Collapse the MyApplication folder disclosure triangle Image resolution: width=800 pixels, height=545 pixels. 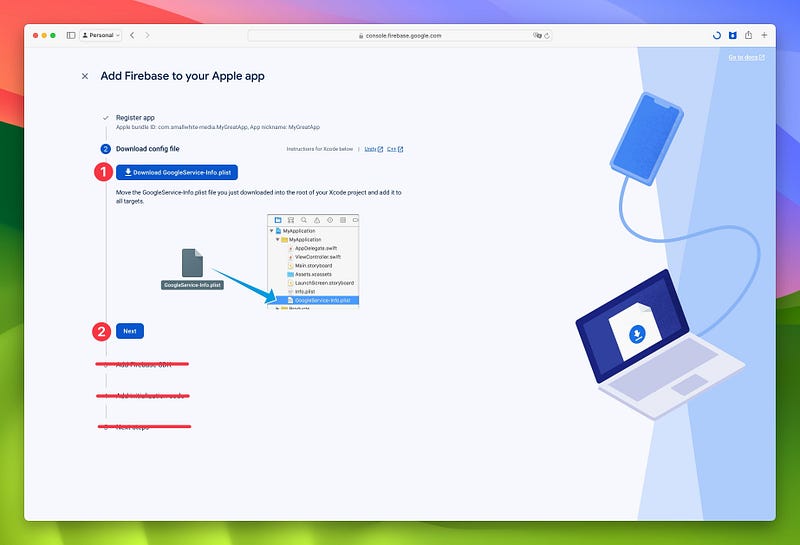point(278,239)
